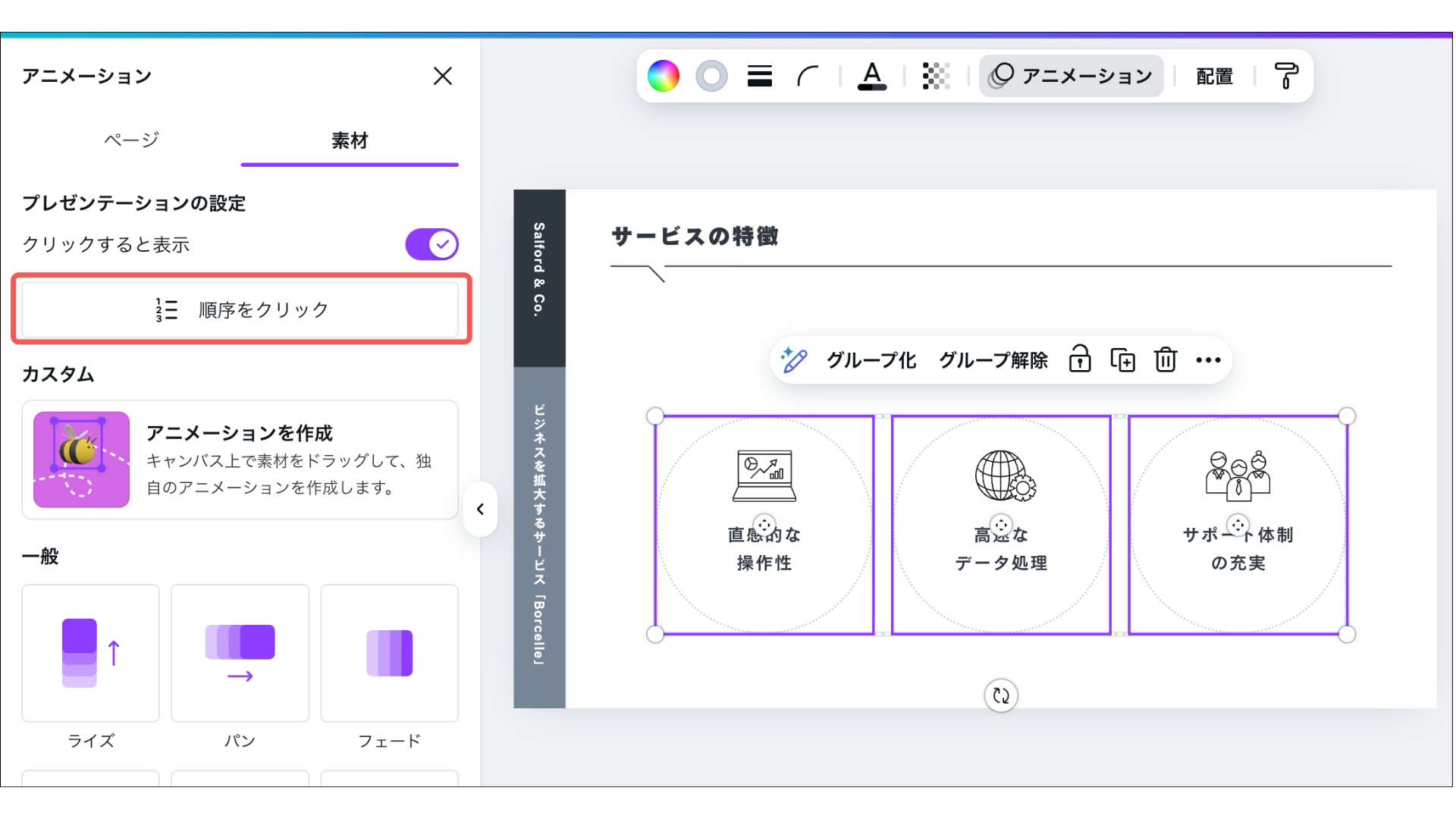Screen dimensions: 1456x819
Task: Open the rainbow color picker swatch
Action: coord(663,76)
